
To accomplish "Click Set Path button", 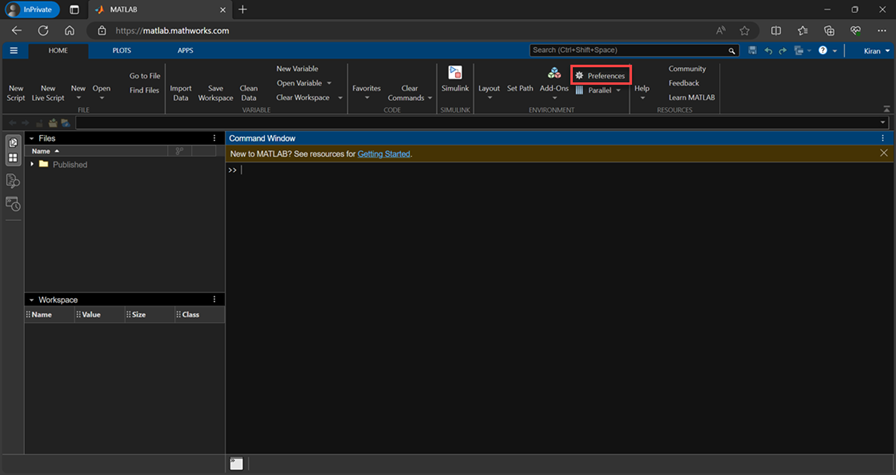I will pos(520,88).
